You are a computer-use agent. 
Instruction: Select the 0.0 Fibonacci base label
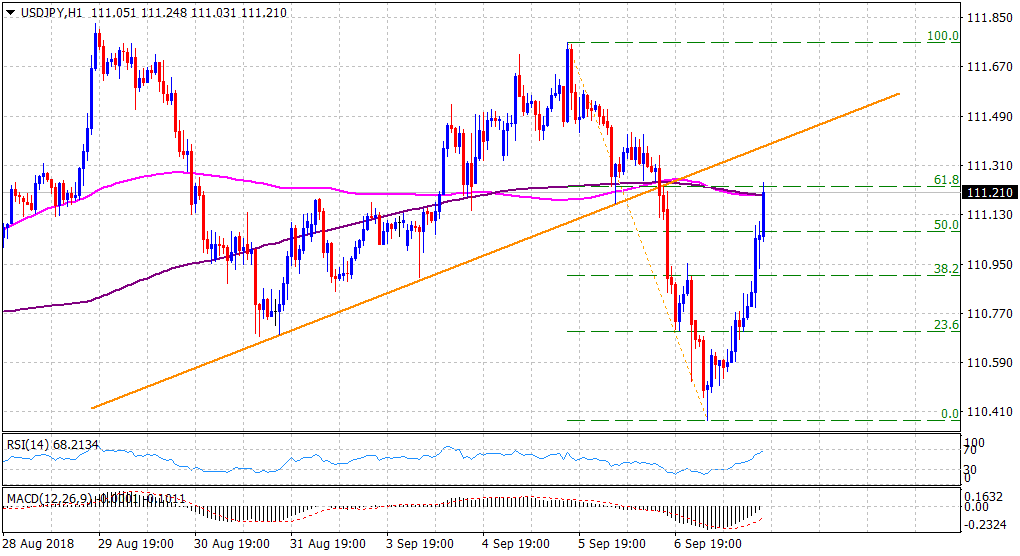(949, 413)
